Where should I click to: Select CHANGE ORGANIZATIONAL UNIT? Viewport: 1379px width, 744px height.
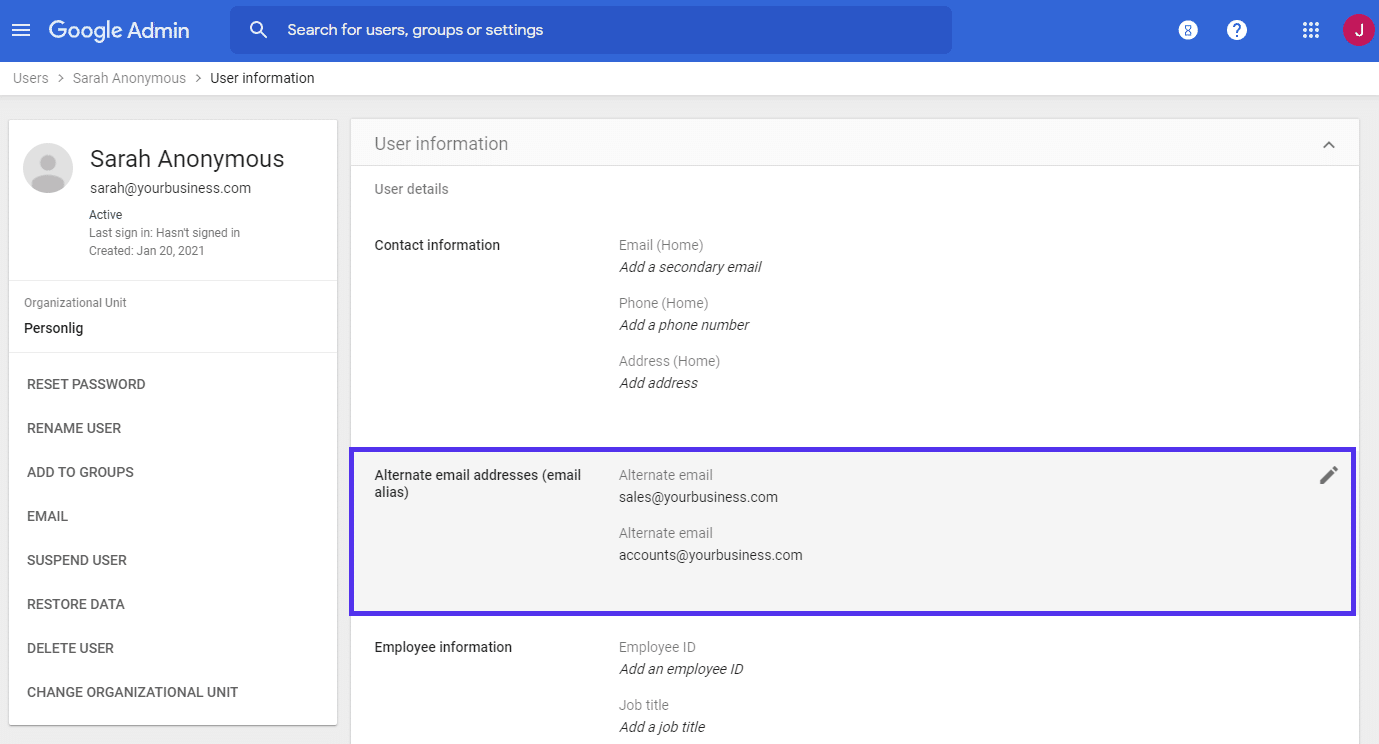coord(132,691)
